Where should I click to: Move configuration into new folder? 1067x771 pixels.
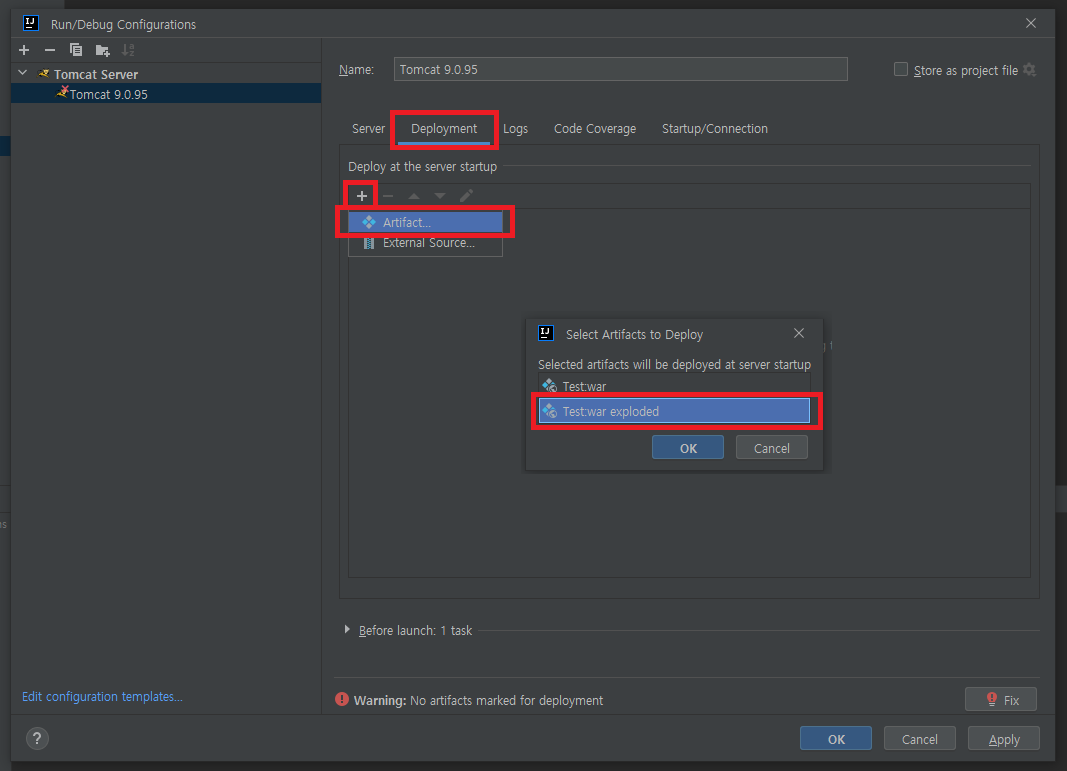[102, 50]
